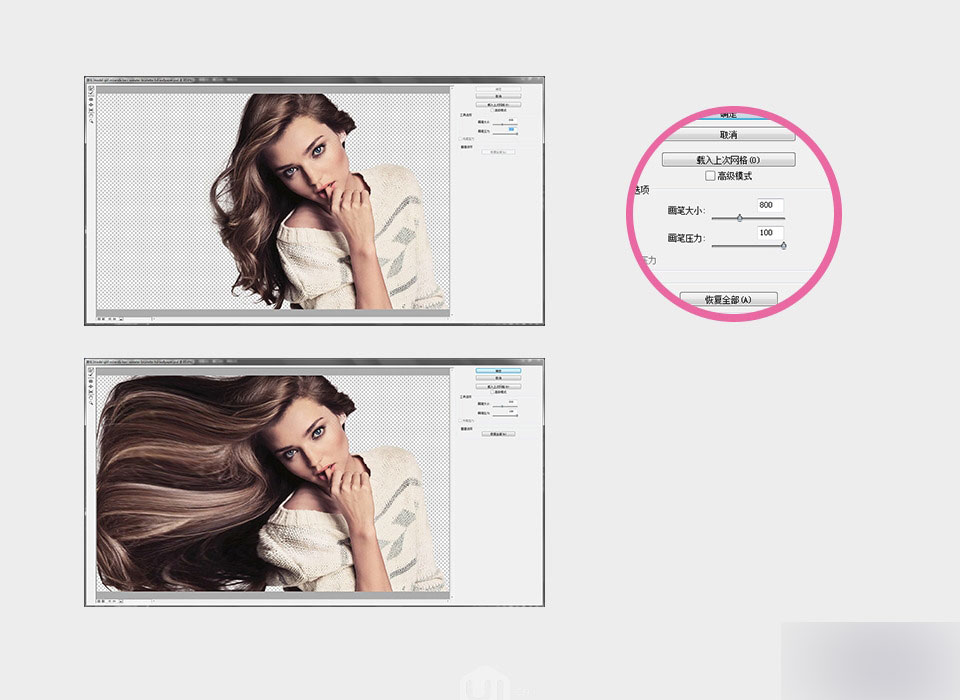Screen dimensions: 960x700
Task: Click brush size field in upper Liquify window
Action: pyautogui.click(x=512, y=120)
